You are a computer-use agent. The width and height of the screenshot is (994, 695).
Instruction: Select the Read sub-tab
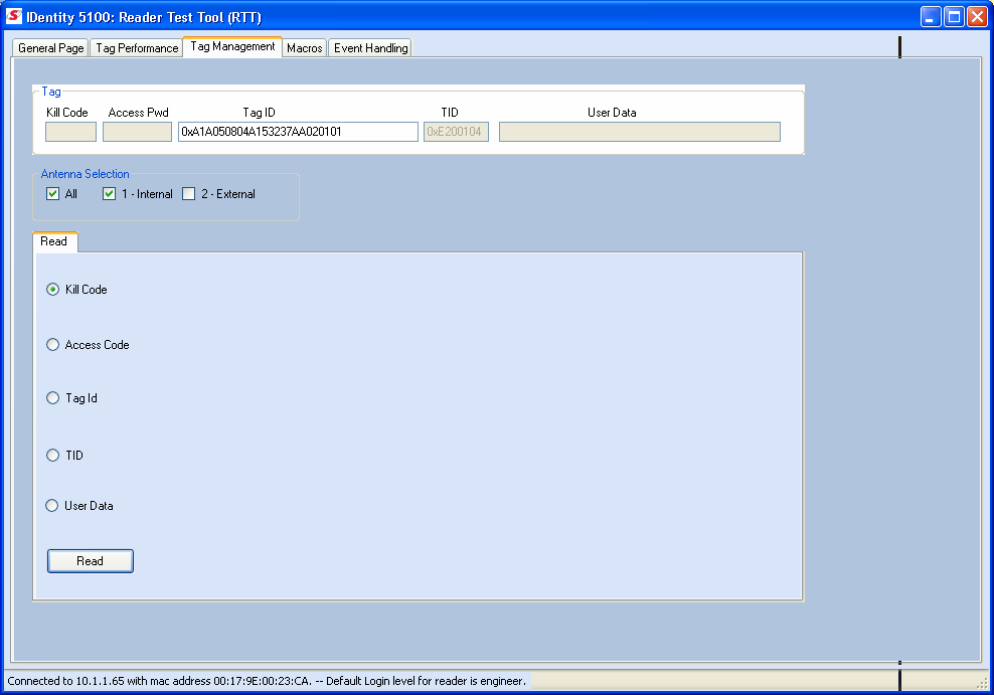pos(55,242)
